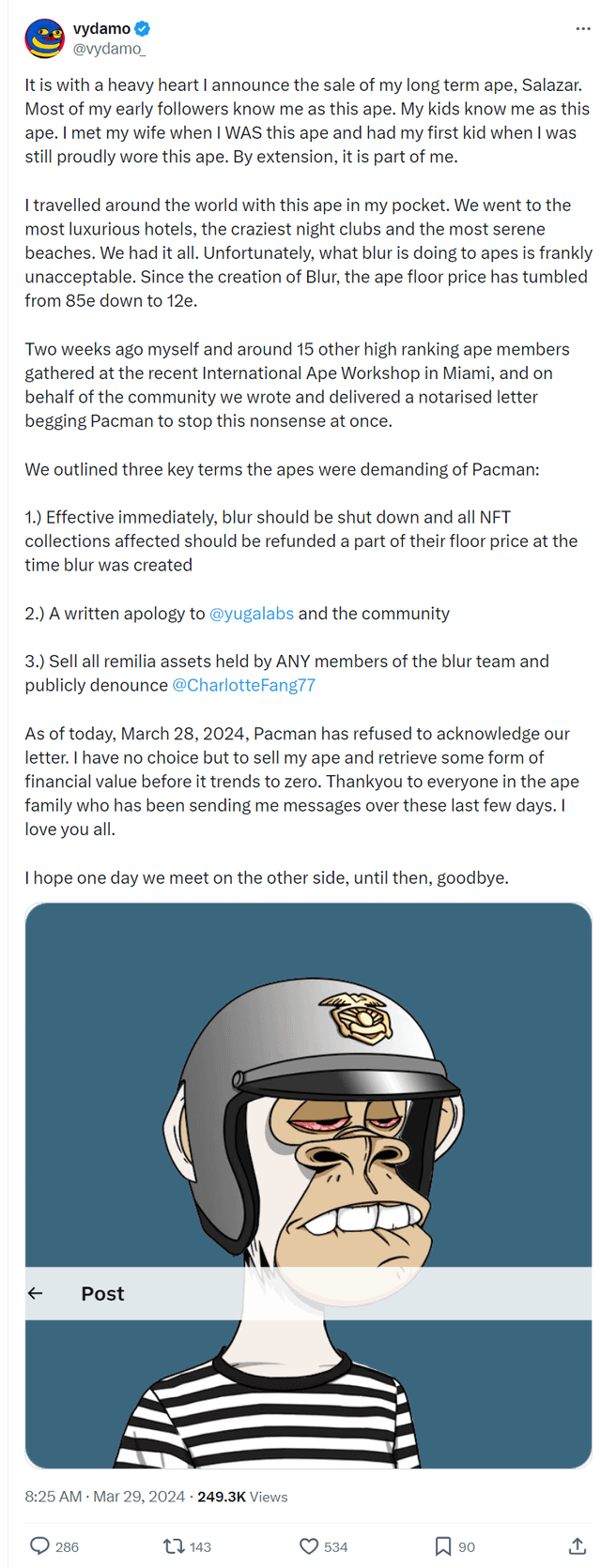Open the @yugalabs mention link
This screenshot has width=601, height=1568.
252,614
